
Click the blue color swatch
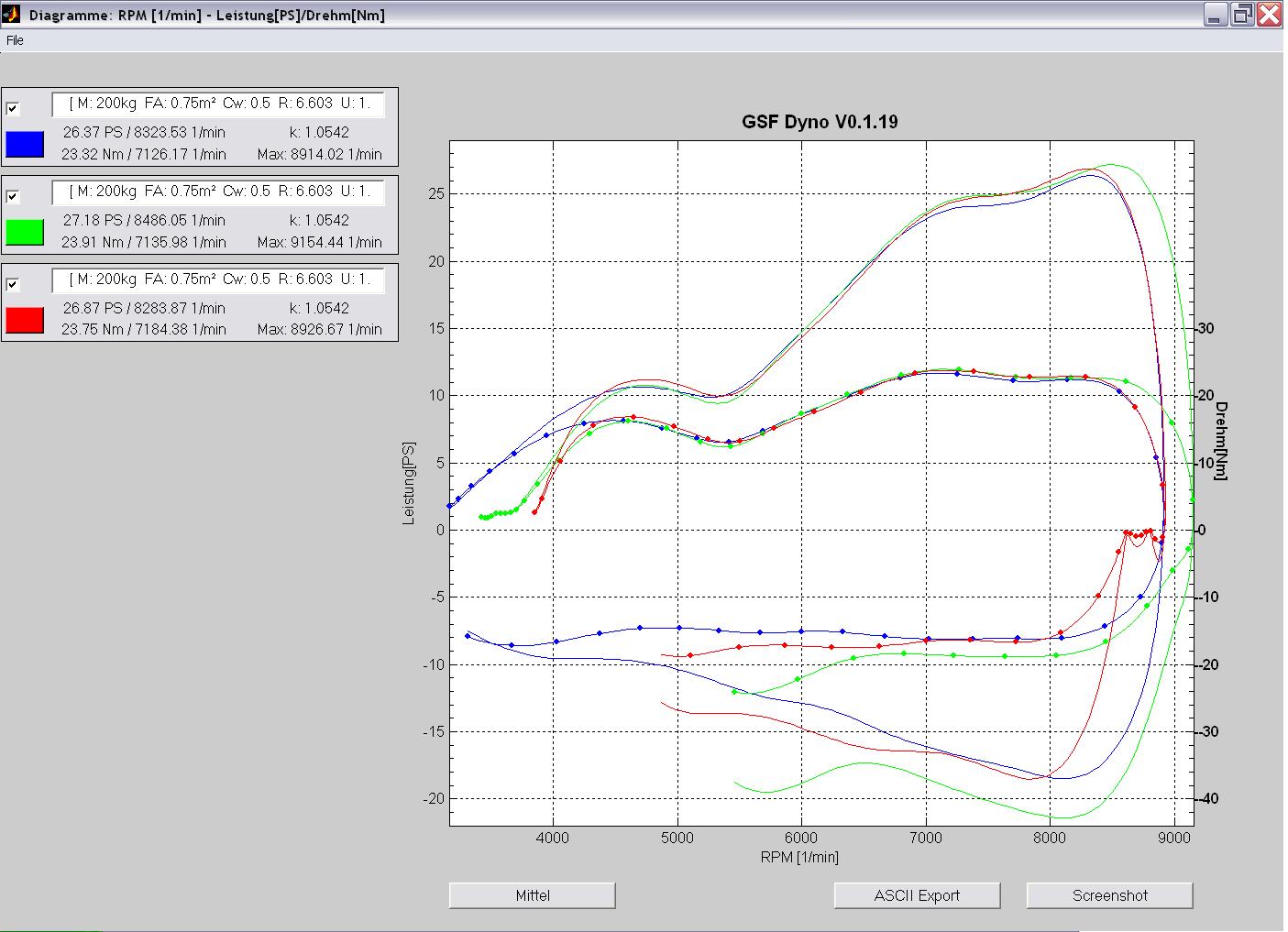(x=25, y=144)
